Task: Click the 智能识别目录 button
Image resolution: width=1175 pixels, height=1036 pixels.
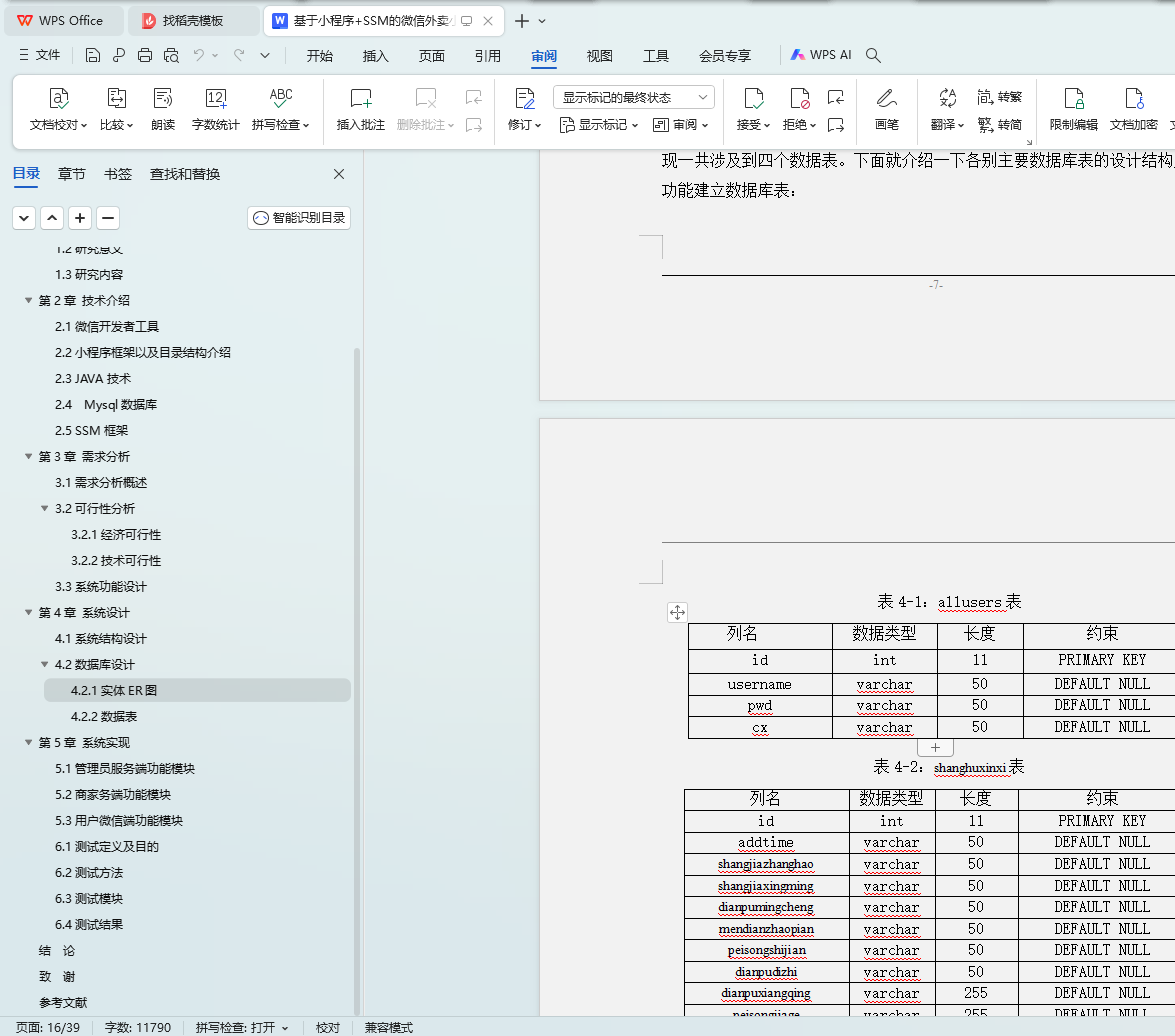Action: pyautogui.click(x=299, y=218)
